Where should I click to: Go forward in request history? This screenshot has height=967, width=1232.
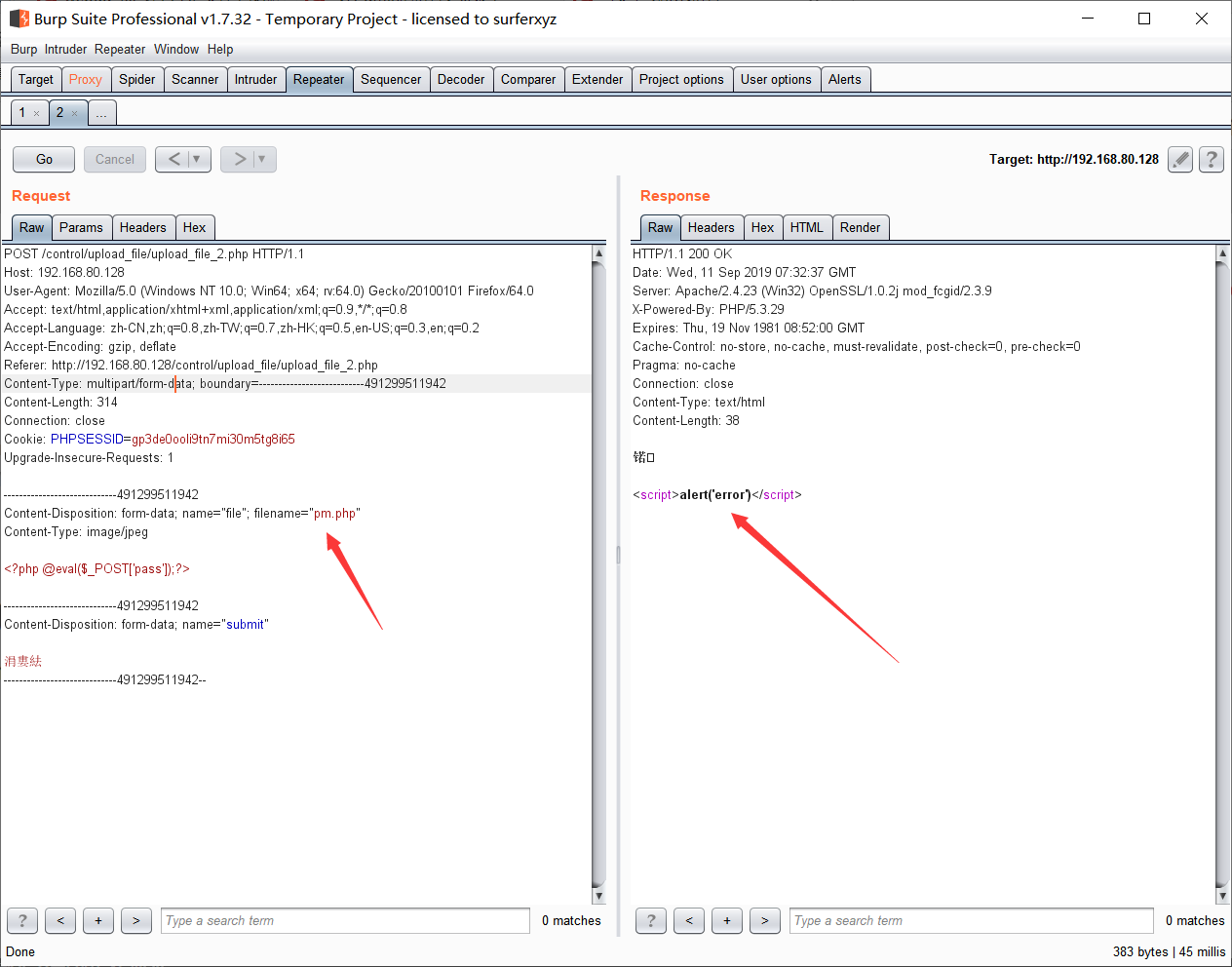239,159
